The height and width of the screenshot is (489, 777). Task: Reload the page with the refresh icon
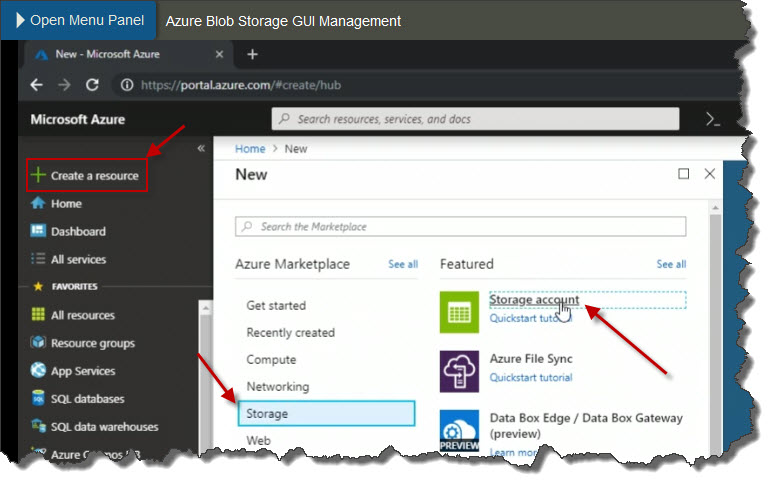[x=92, y=85]
